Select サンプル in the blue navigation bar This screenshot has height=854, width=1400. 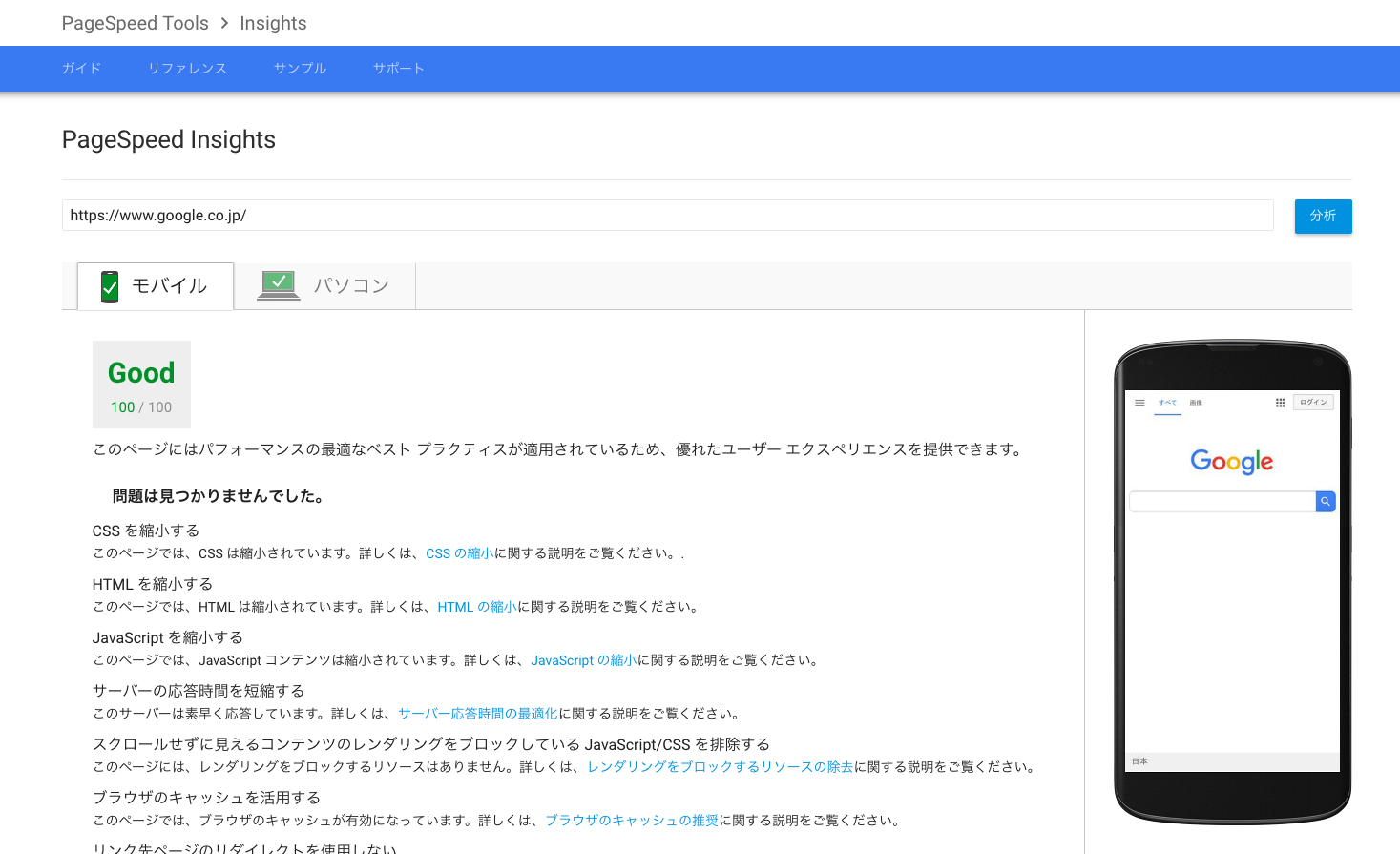tap(300, 69)
